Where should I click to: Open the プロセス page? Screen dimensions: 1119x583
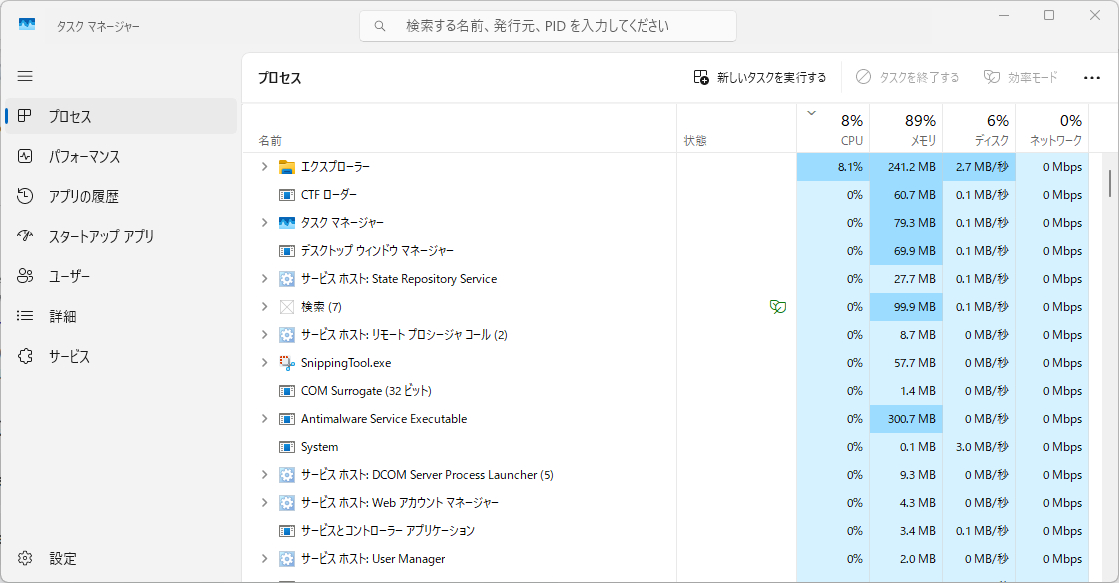[121, 116]
